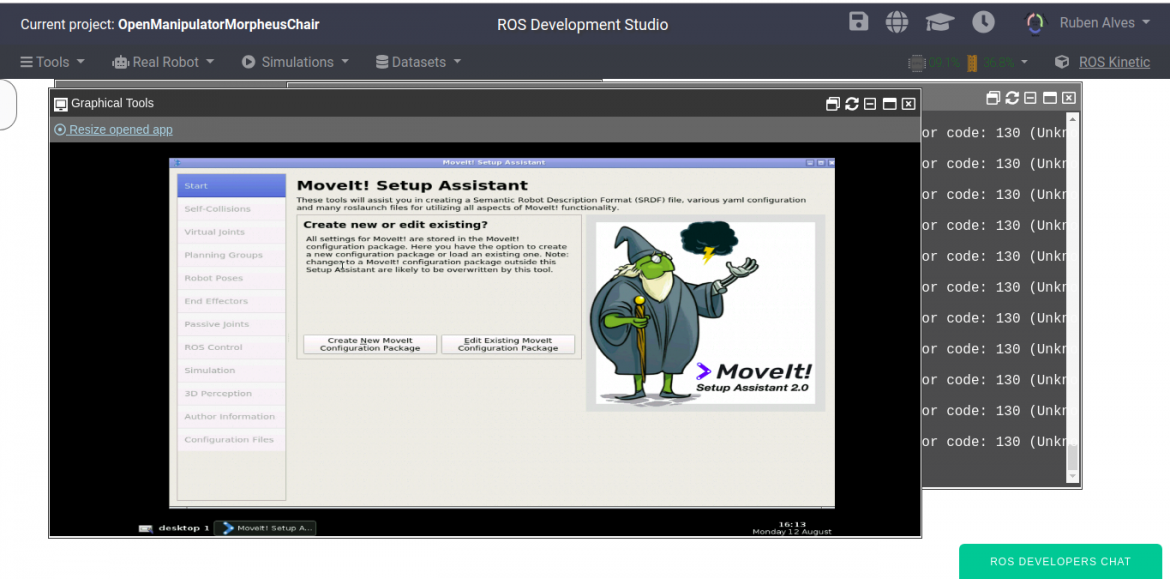Open the clock history icon
The height and width of the screenshot is (579, 1170).
tap(983, 22)
